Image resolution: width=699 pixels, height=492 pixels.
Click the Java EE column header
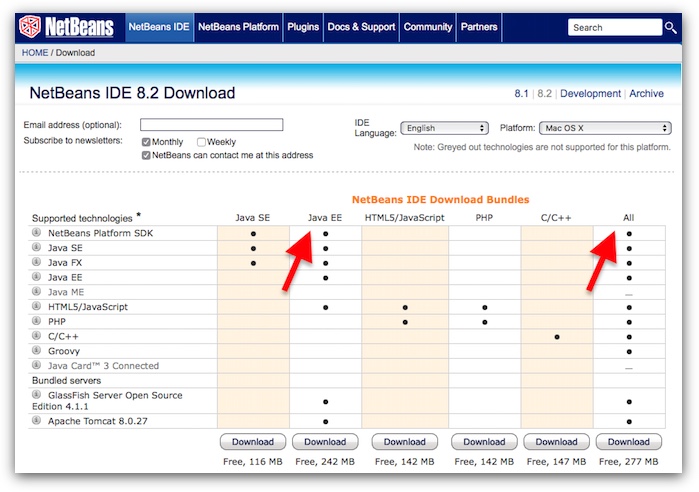coord(325,217)
